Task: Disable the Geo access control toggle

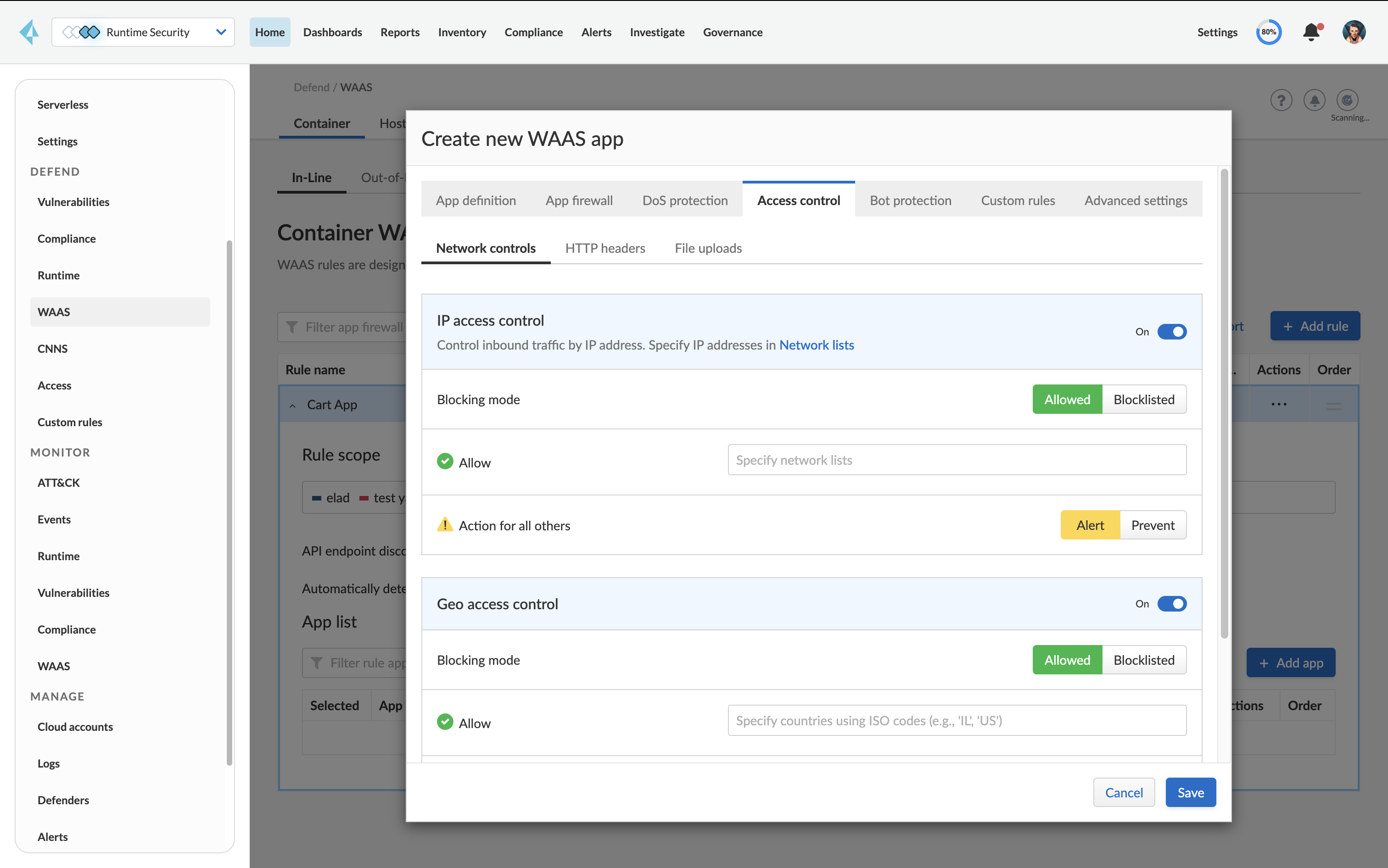Action: coord(1171,604)
